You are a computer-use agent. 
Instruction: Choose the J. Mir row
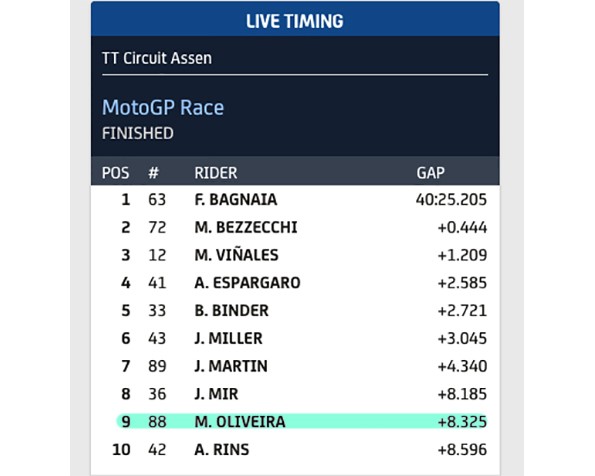pos(295,394)
